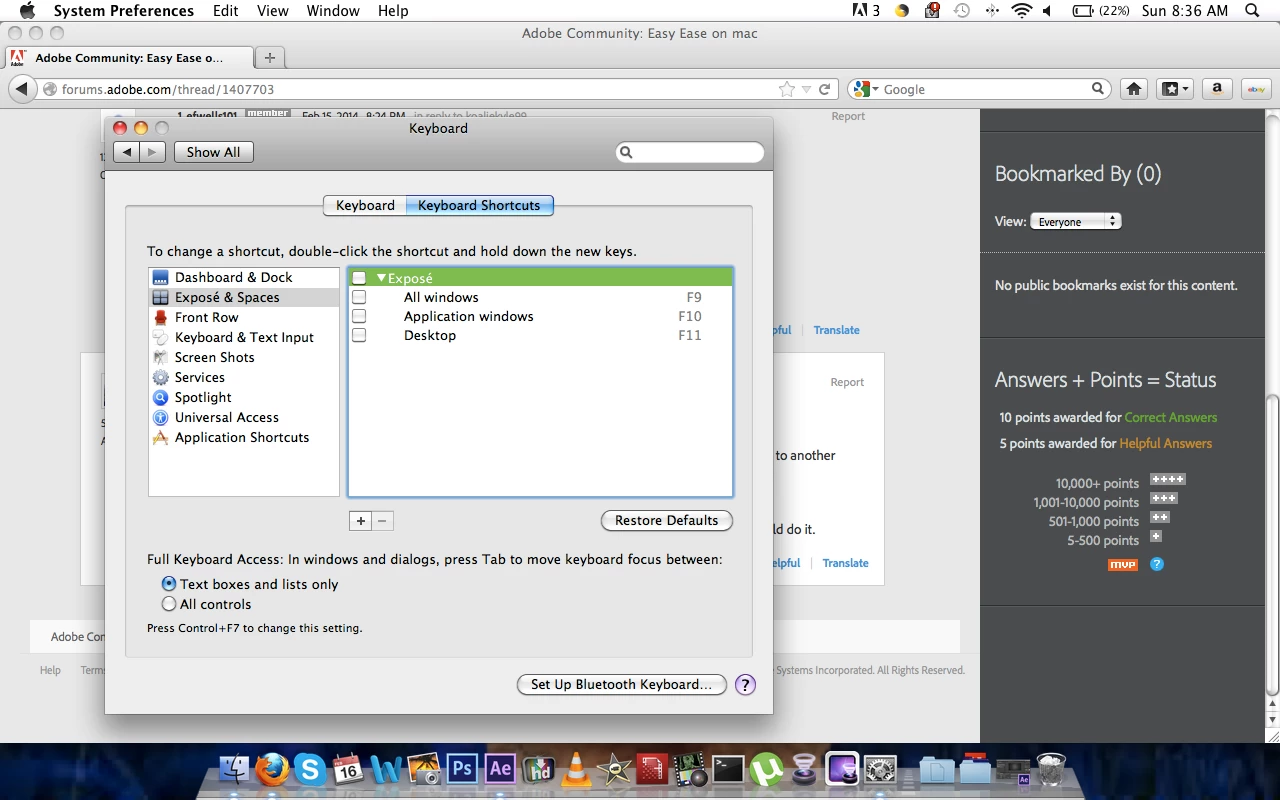Viewport: 1280px width, 800px height.
Task: Open Firefox bookmarks menu button
Action: pos(1175,89)
